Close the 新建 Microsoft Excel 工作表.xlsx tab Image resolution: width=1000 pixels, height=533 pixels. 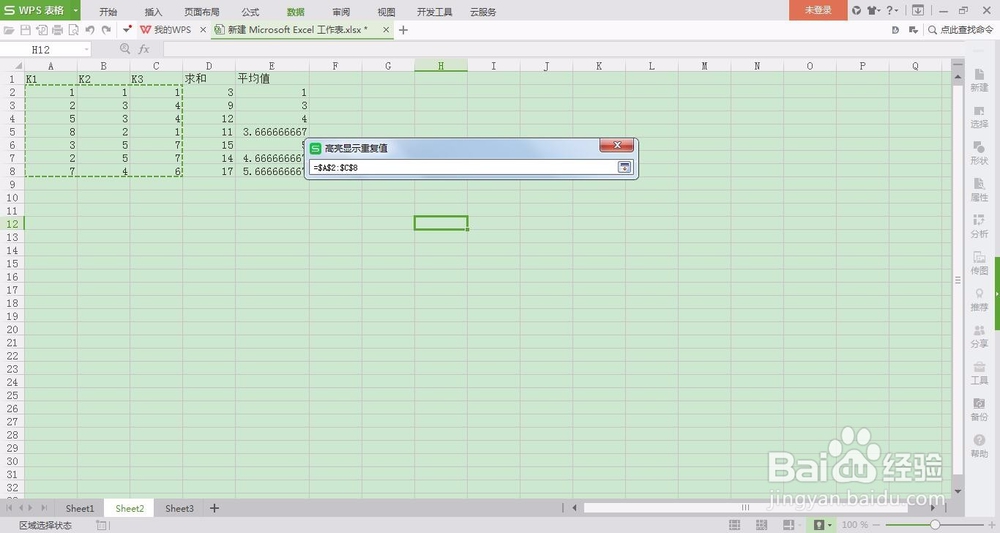pyautogui.click(x=386, y=30)
